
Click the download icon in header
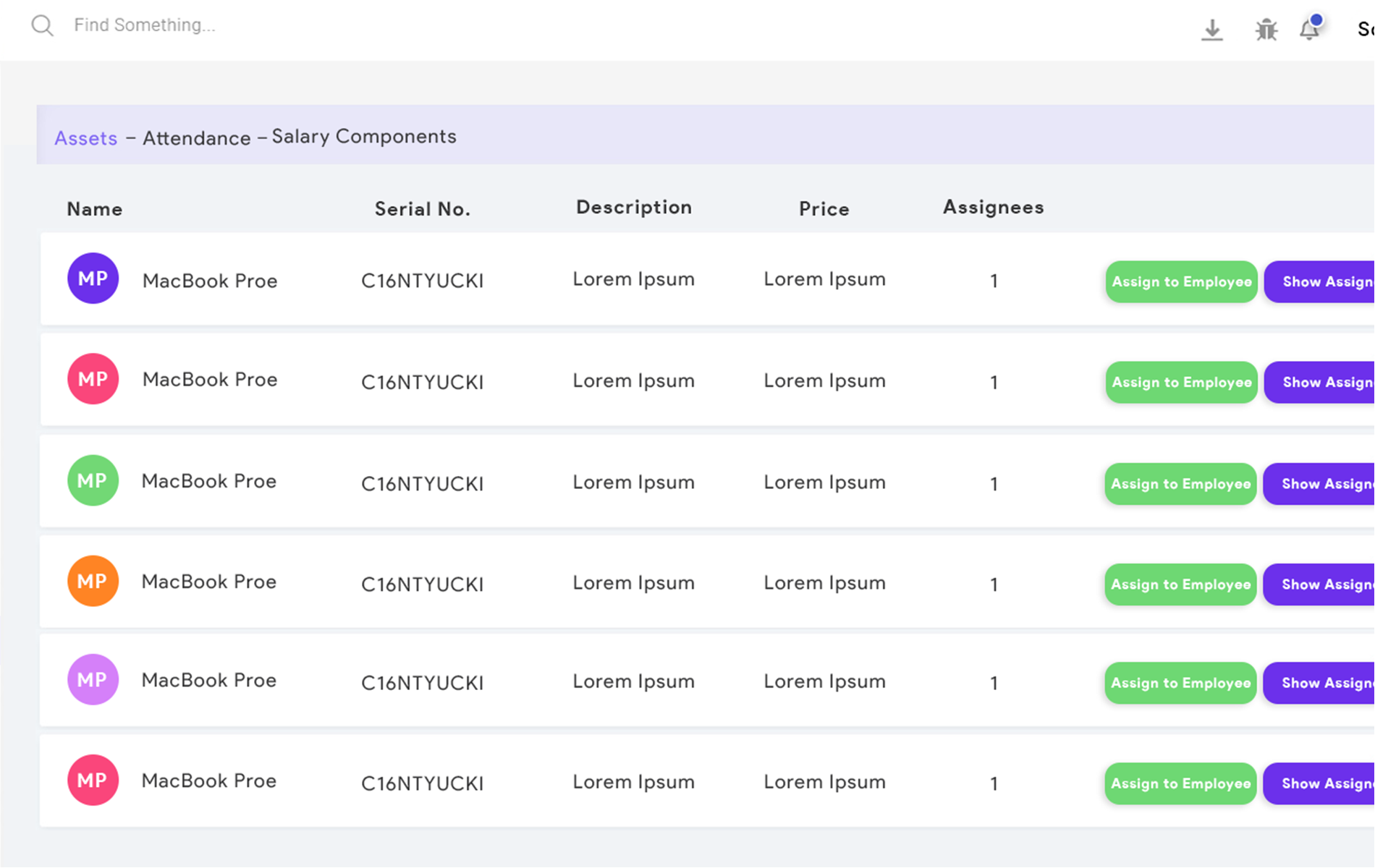1211,30
